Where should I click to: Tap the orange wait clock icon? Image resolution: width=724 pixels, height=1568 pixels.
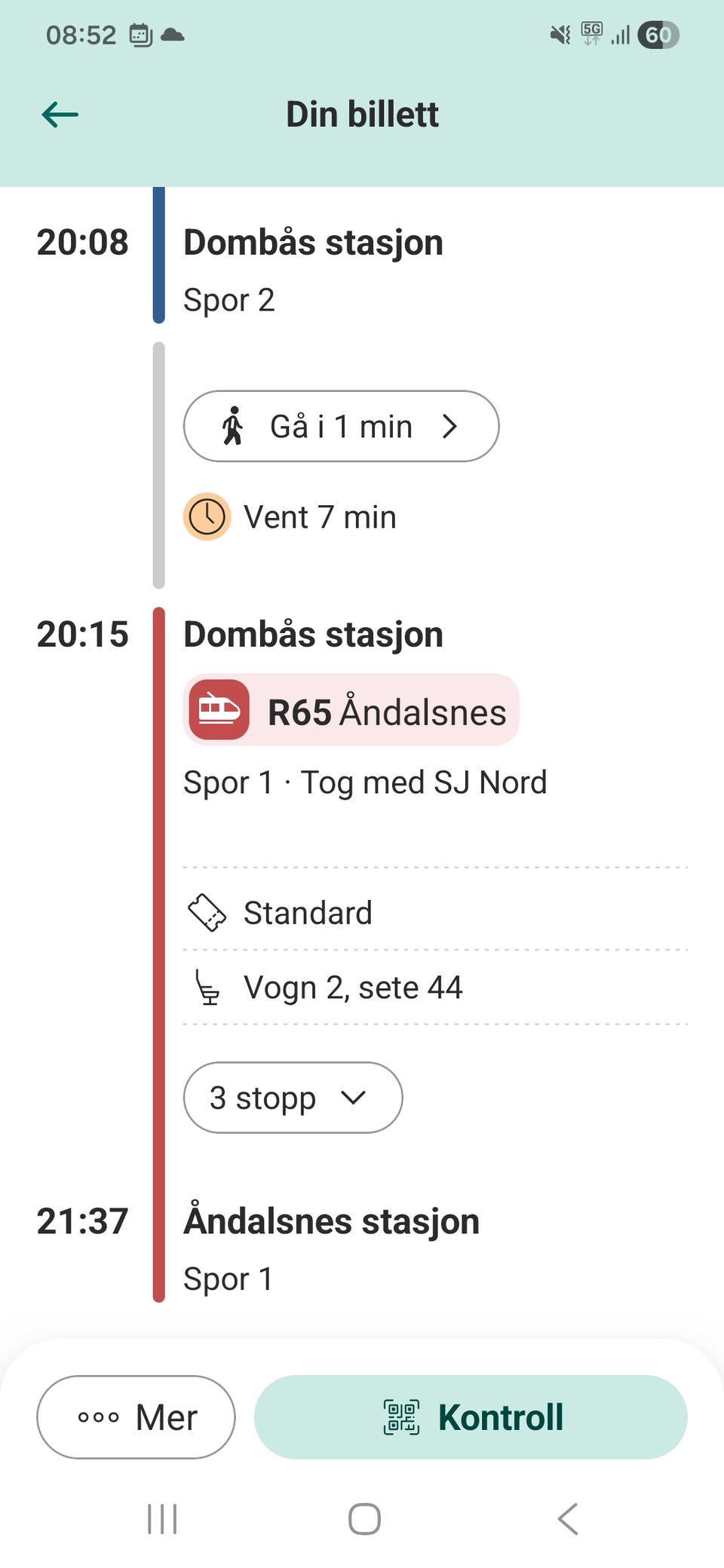click(x=207, y=517)
